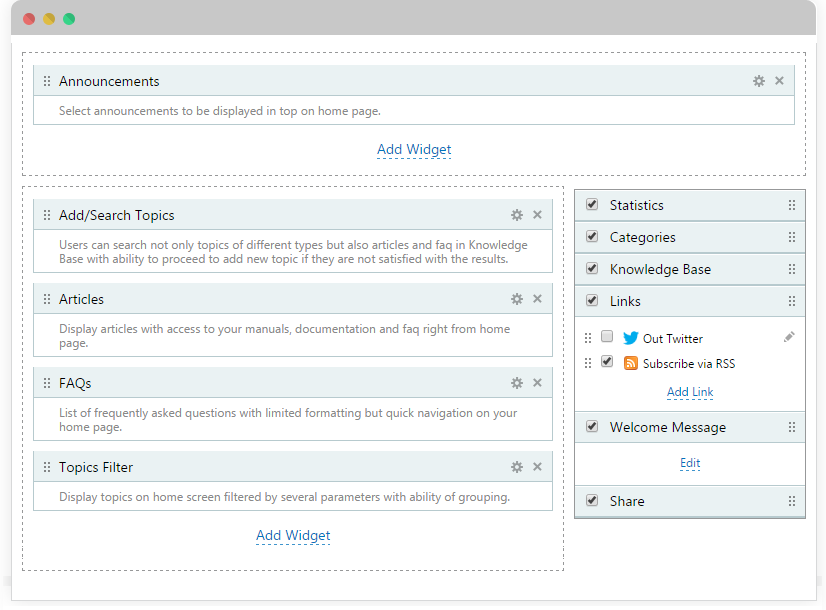
Task: Uncheck the Links checkbox
Action: [592, 300]
